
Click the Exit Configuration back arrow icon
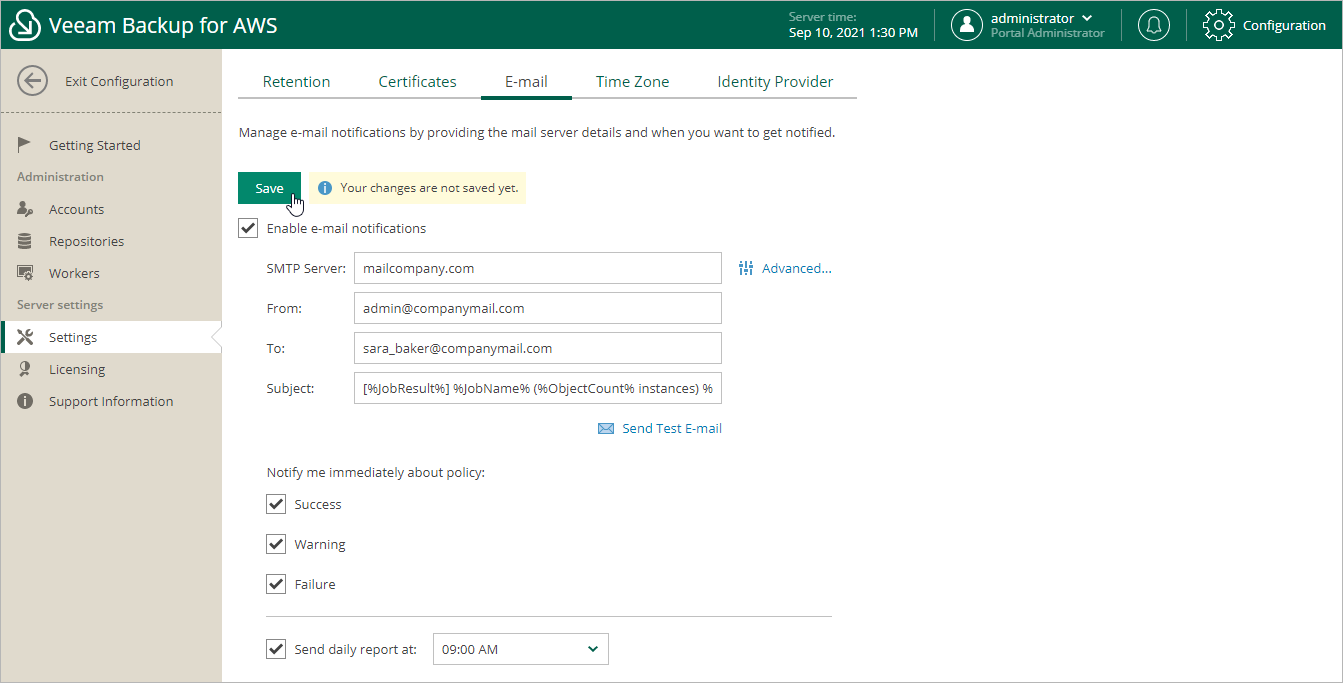(x=33, y=81)
